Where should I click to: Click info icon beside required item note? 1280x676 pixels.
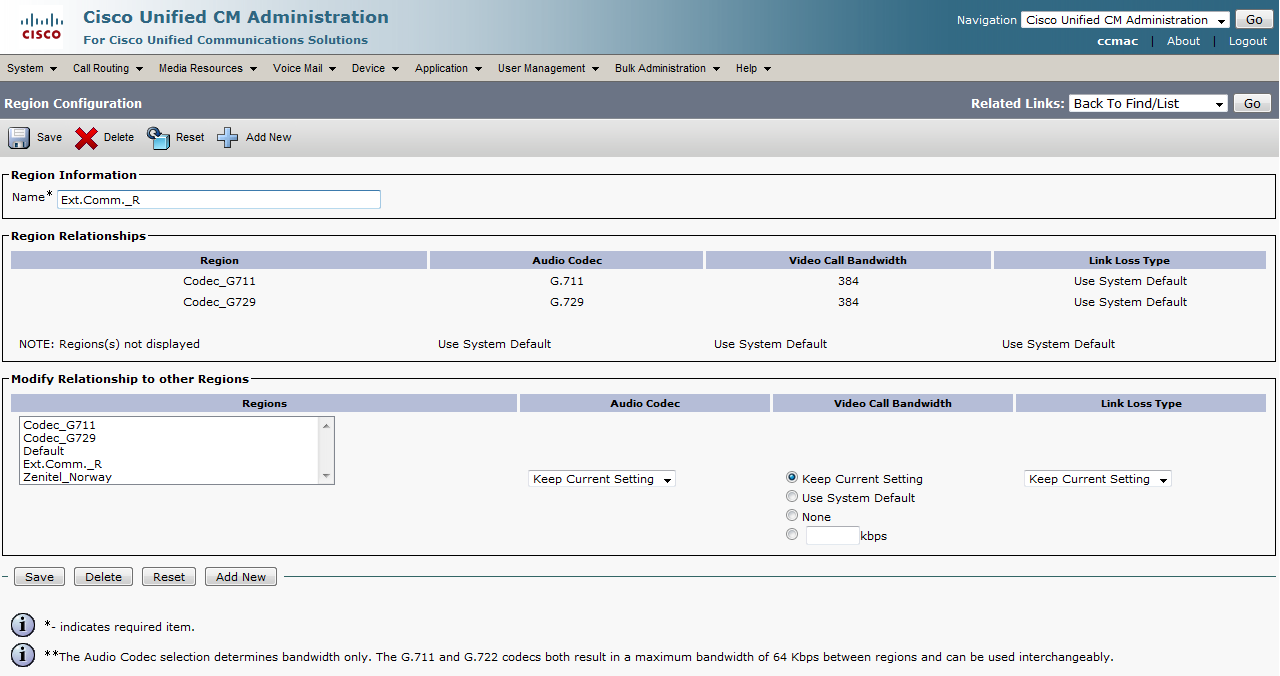[22, 626]
